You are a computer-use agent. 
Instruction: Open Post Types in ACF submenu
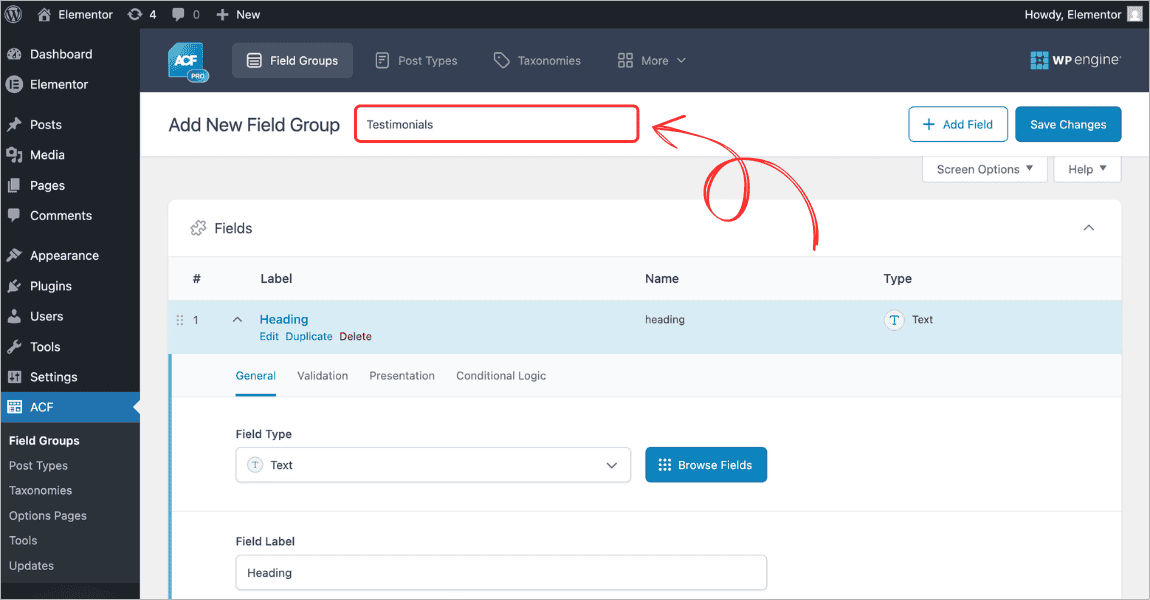(38, 466)
